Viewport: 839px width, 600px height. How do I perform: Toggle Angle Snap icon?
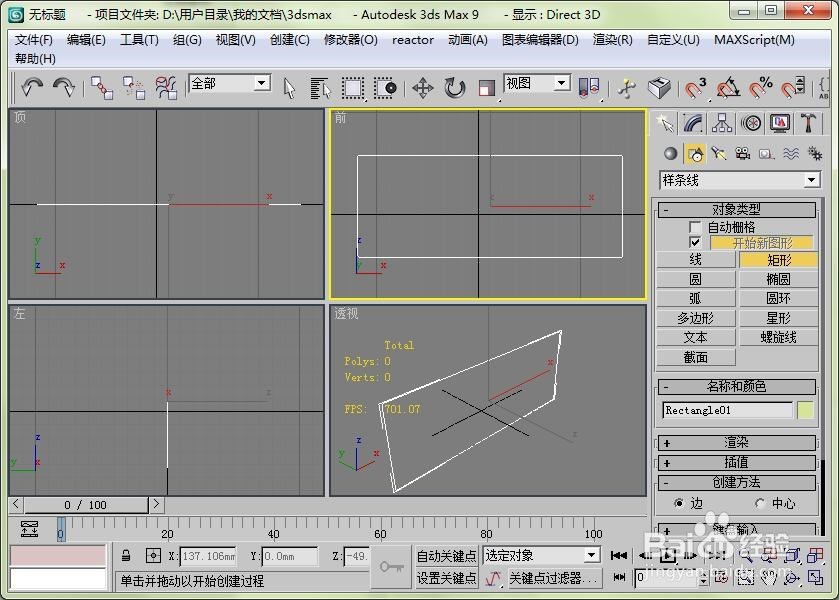pos(728,88)
